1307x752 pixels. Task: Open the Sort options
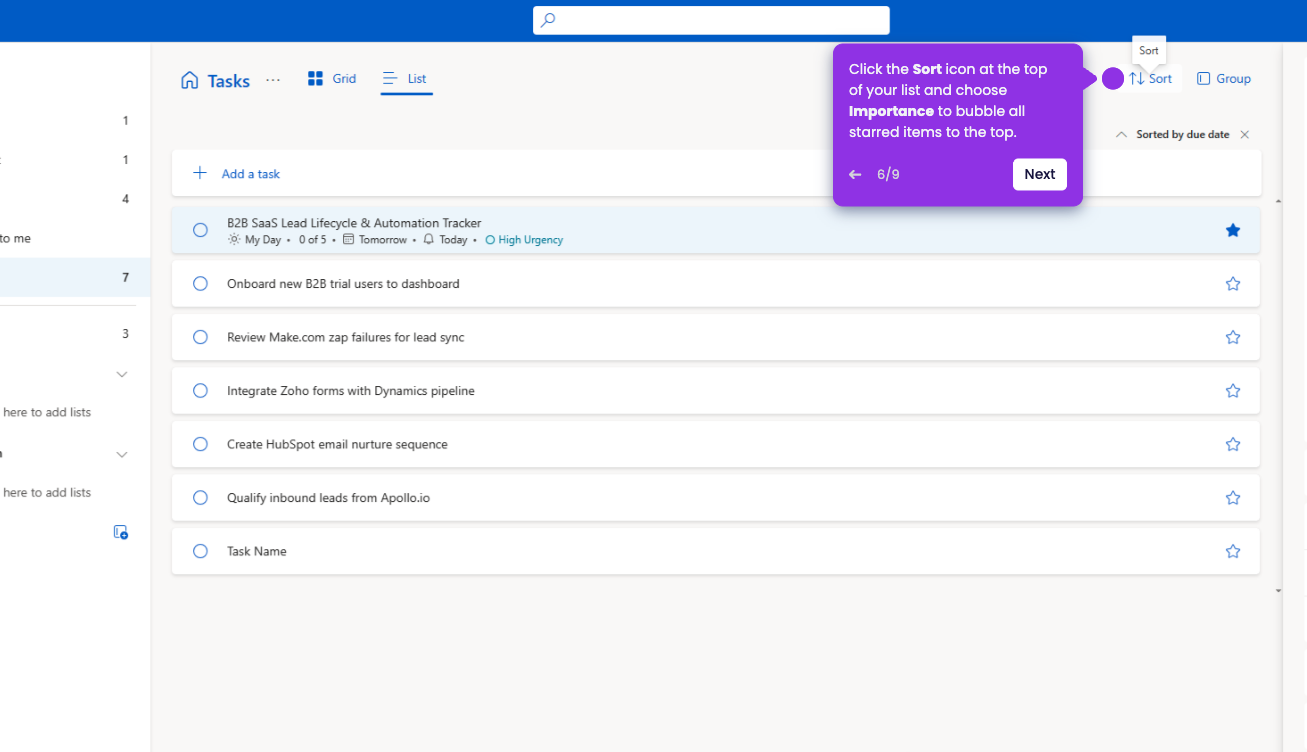(x=1151, y=78)
